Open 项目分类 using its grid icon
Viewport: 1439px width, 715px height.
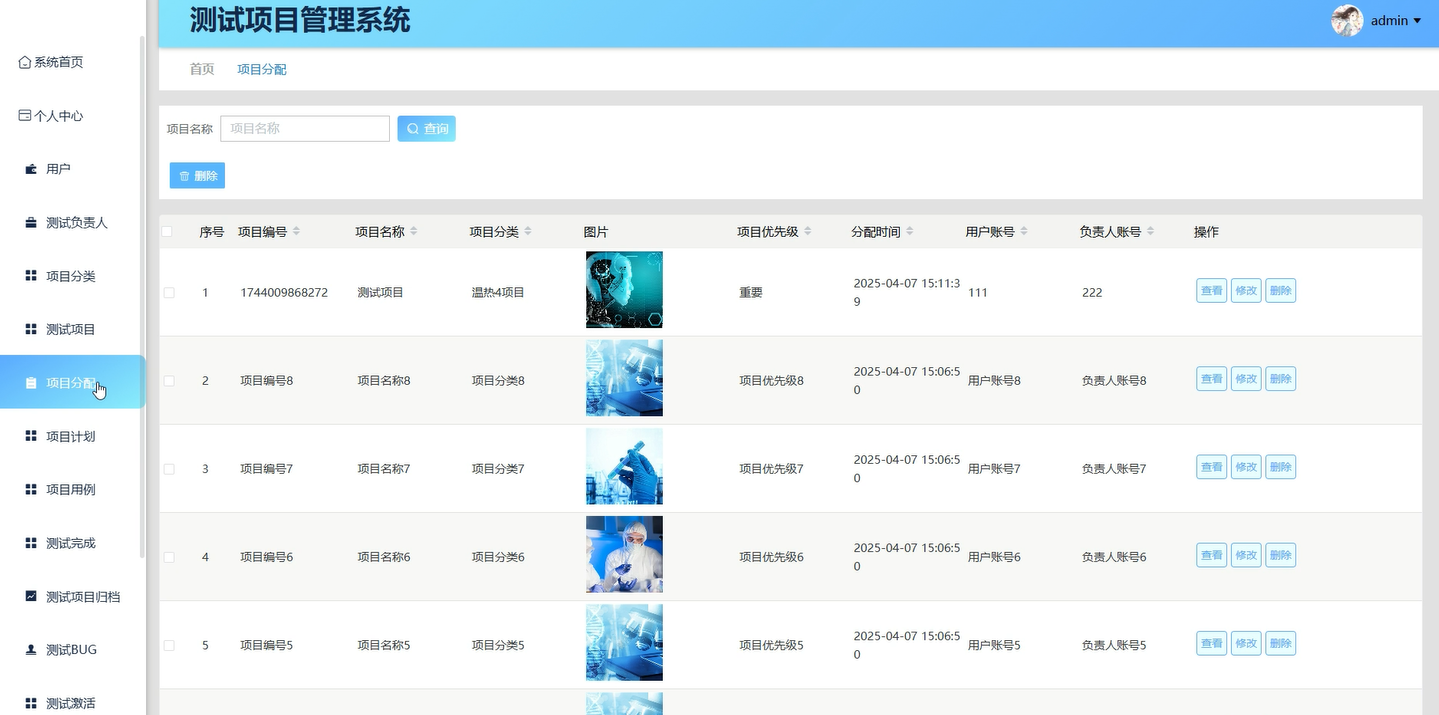tap(30, 275)
